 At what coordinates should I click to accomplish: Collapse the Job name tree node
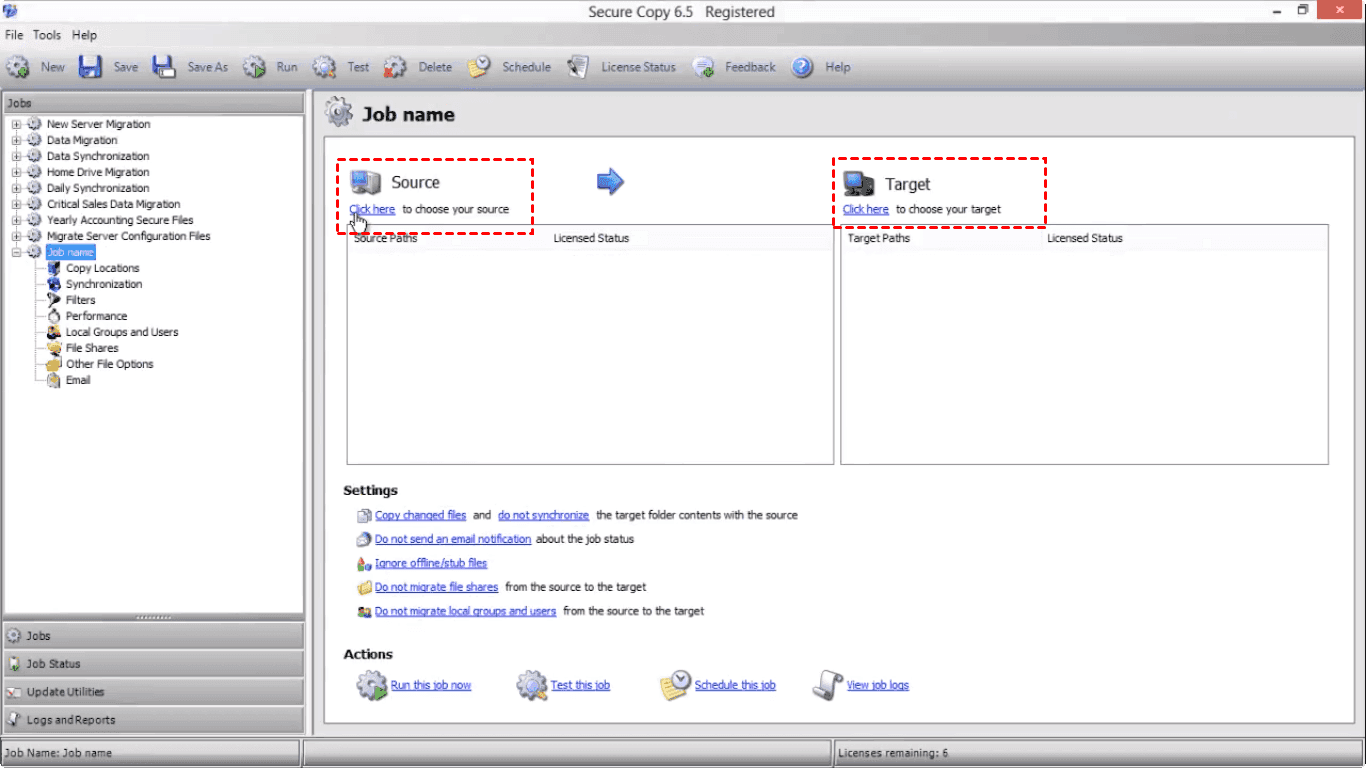click(16, 252)
